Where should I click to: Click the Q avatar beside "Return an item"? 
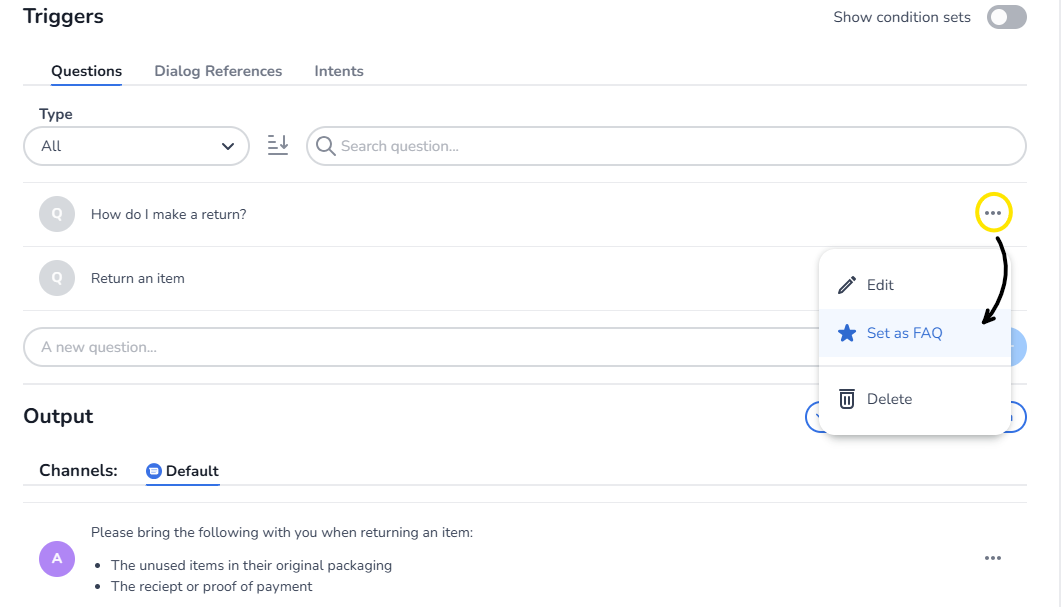pyautogui.click(x=57, y=278)
